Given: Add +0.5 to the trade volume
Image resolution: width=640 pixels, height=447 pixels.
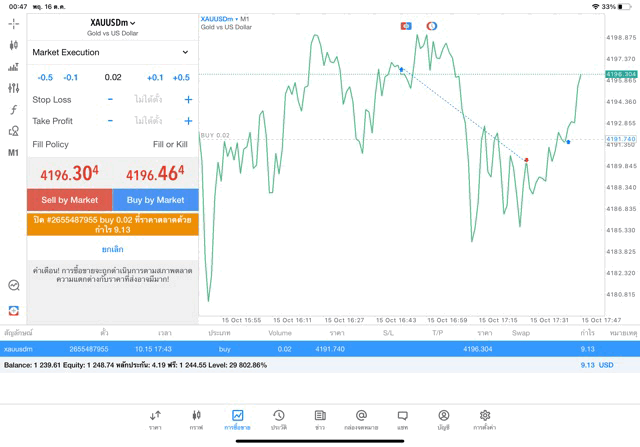Looking at the screenshot, I should point(180,77).
